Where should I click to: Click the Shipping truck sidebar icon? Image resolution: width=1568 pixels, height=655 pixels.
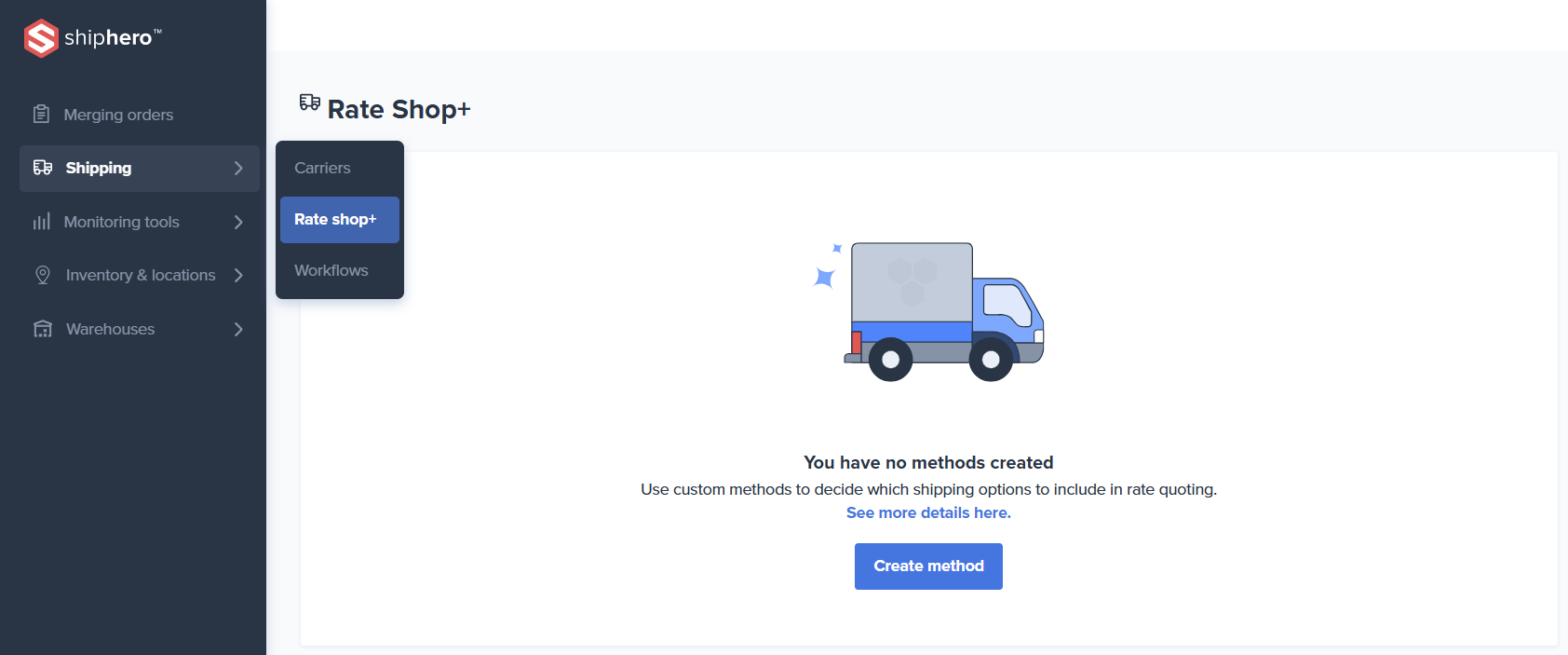[43, 168]
